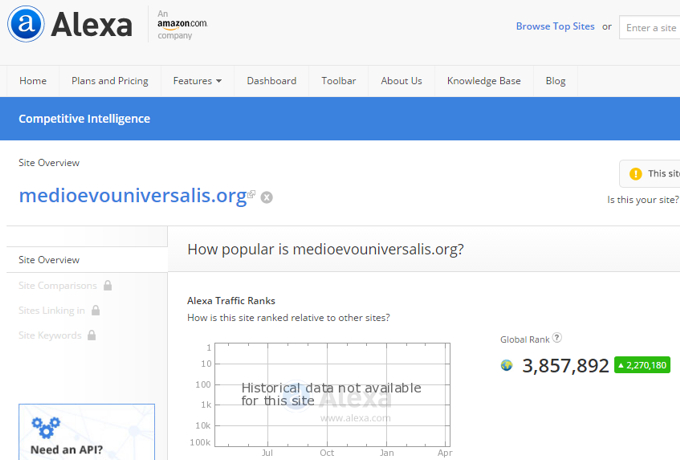Viewport: 680px width, 460px height.
Task: Click the Alexa Traffic Ranks chart
Action: (332, 395)
